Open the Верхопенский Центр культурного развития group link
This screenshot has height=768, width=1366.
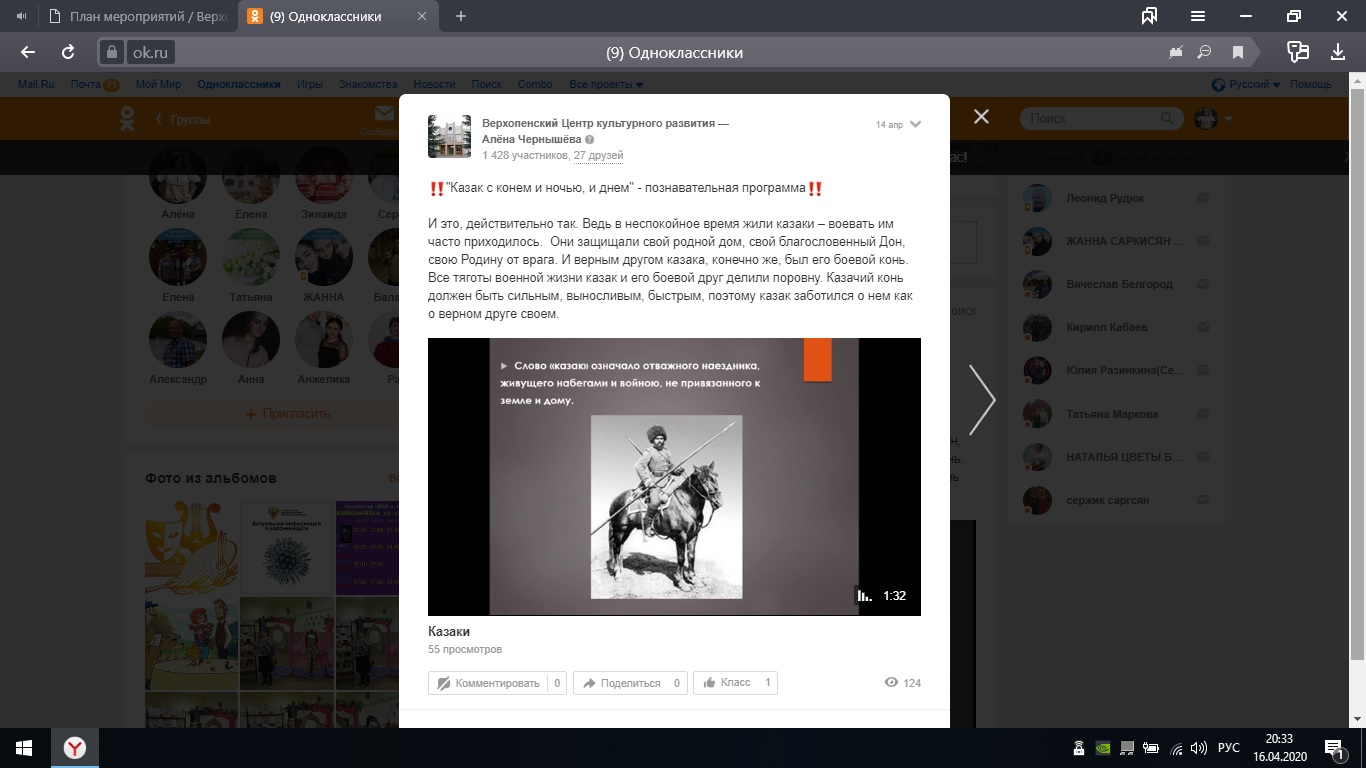(x=606, y=123)
